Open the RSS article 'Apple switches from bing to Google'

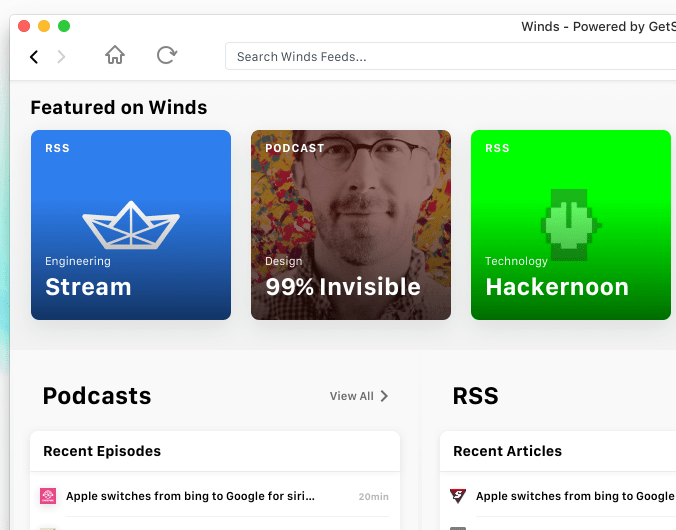[576, 496]
